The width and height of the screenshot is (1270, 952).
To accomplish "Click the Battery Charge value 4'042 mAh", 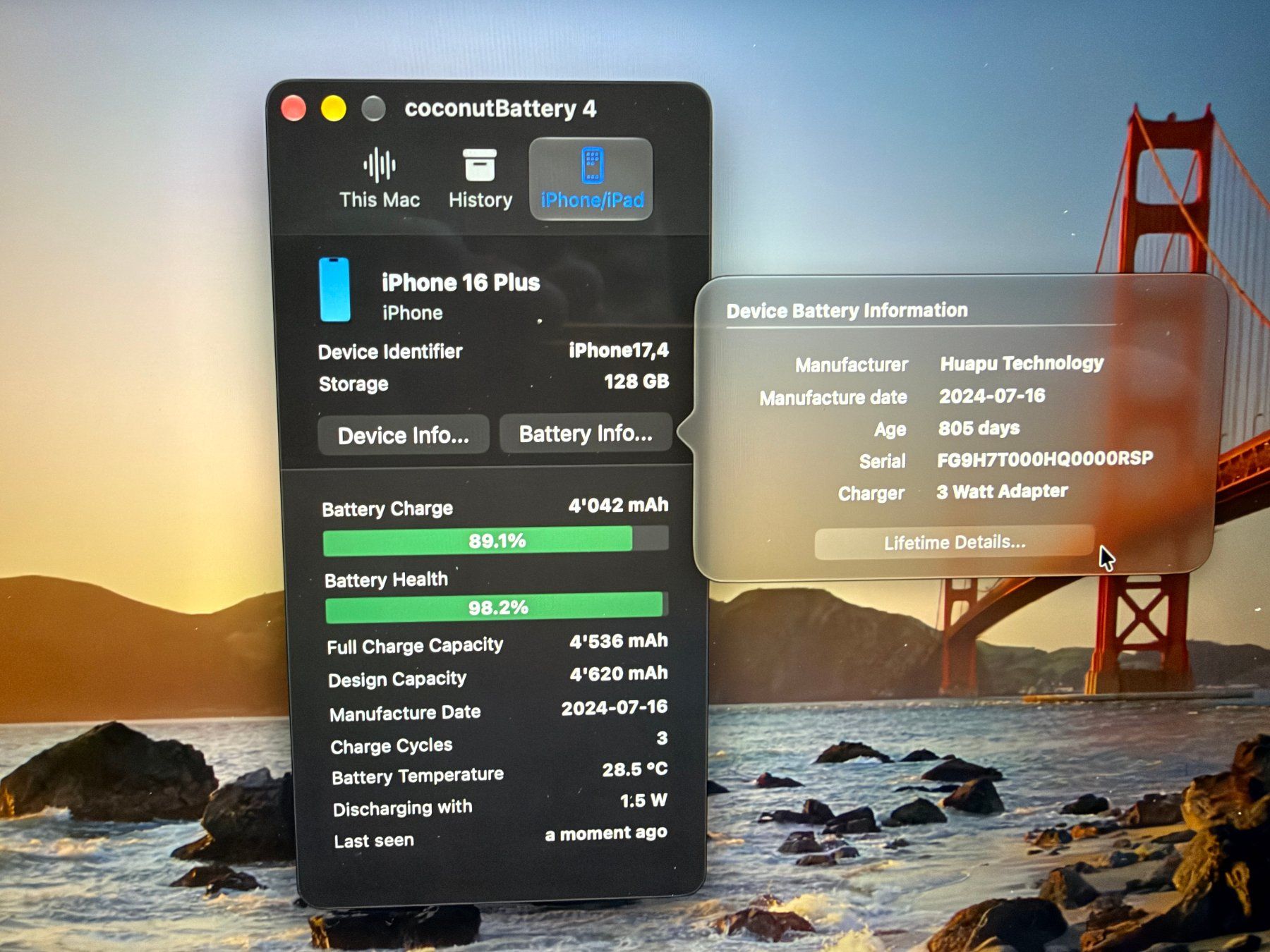I will [x=618, y=505].
